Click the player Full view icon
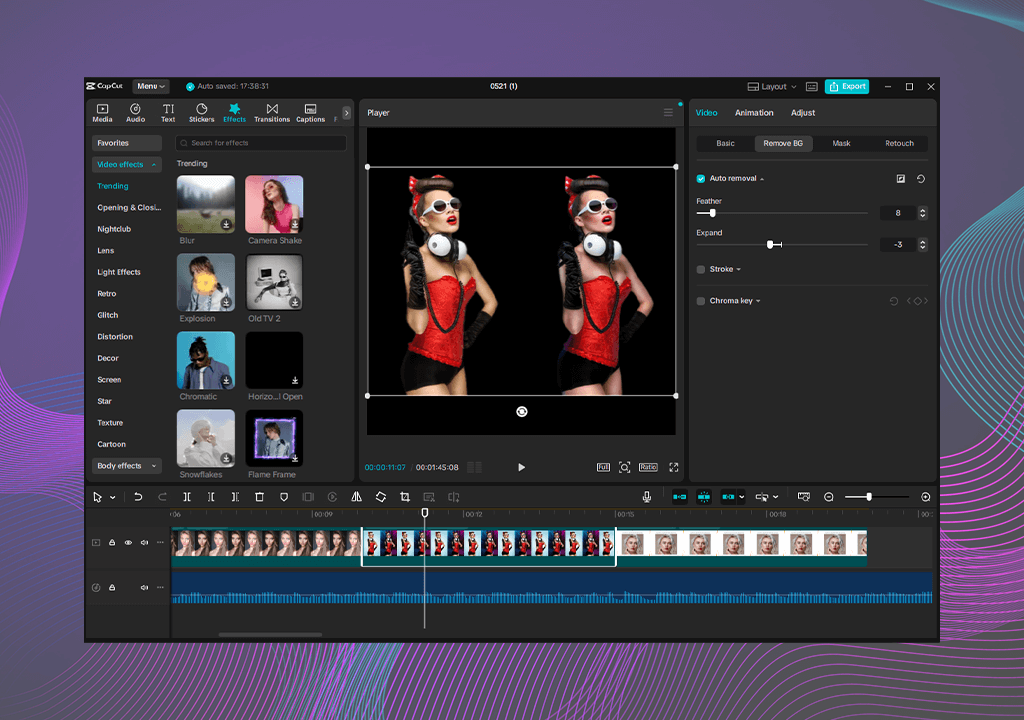This screenshot has height=720, width=1024. pos(603,467)
